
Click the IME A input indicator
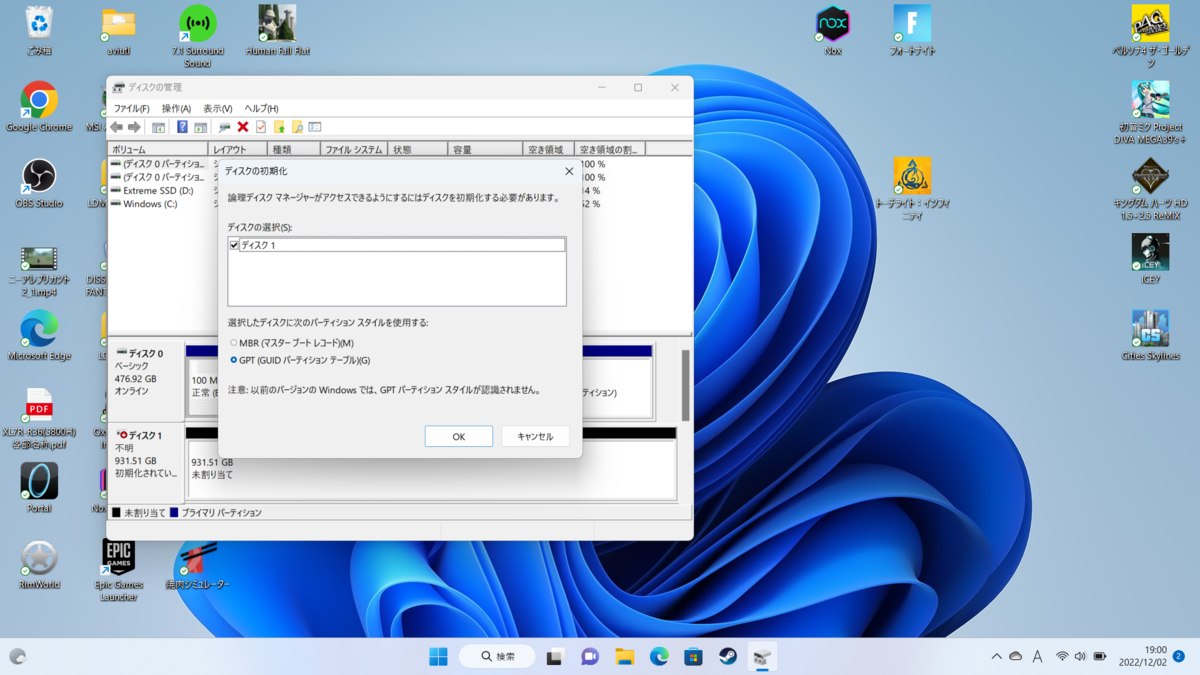1037,657
